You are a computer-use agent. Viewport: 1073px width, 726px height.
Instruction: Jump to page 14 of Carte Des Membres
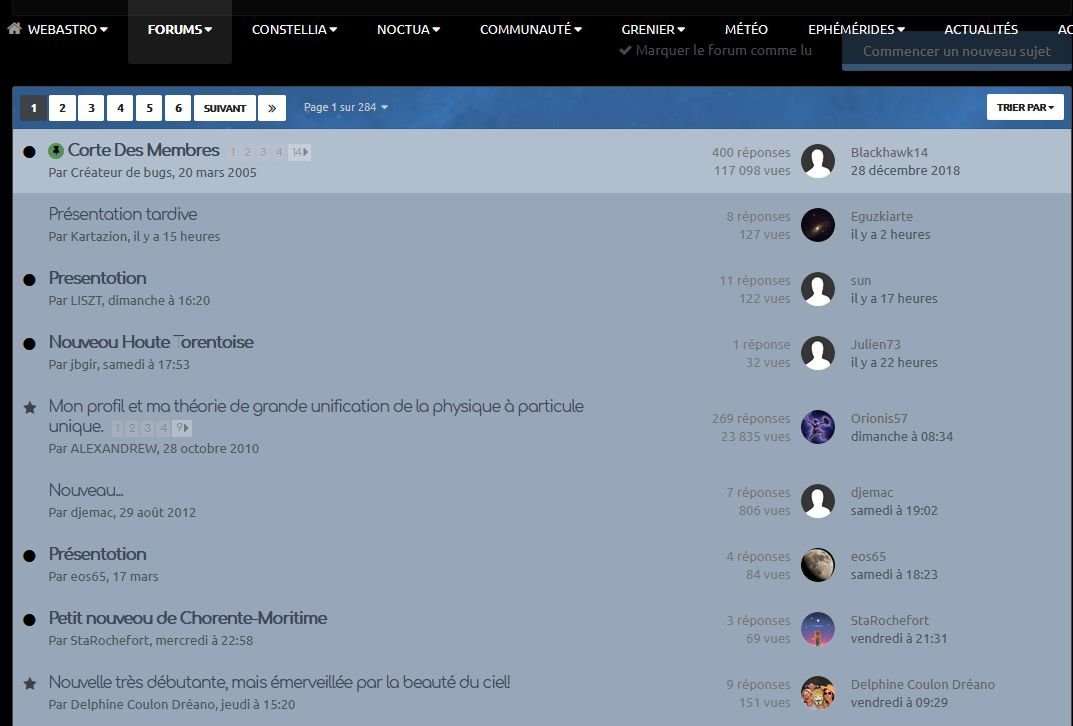(300, 152)
